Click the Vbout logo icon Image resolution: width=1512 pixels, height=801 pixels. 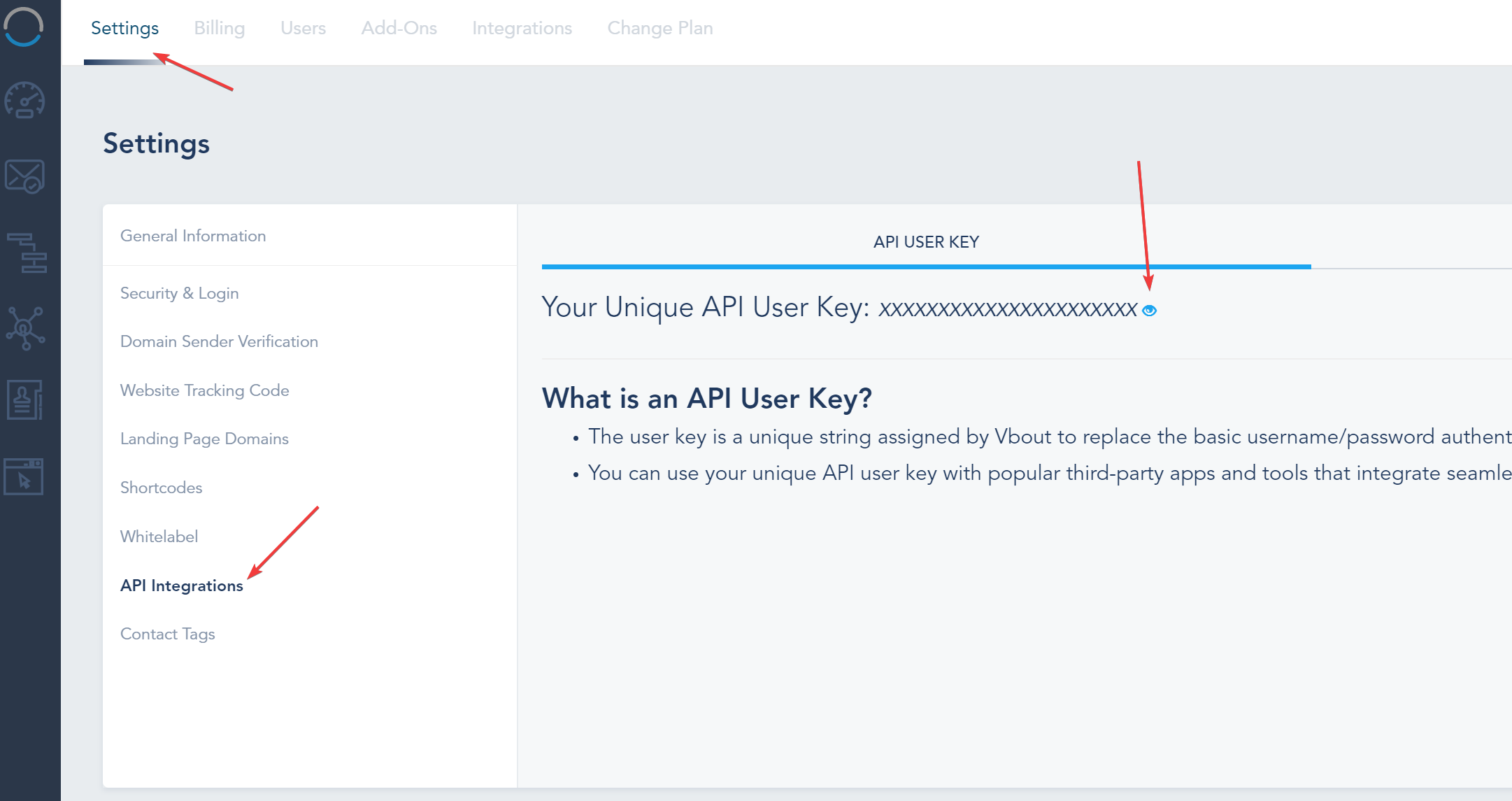point(24,27)
